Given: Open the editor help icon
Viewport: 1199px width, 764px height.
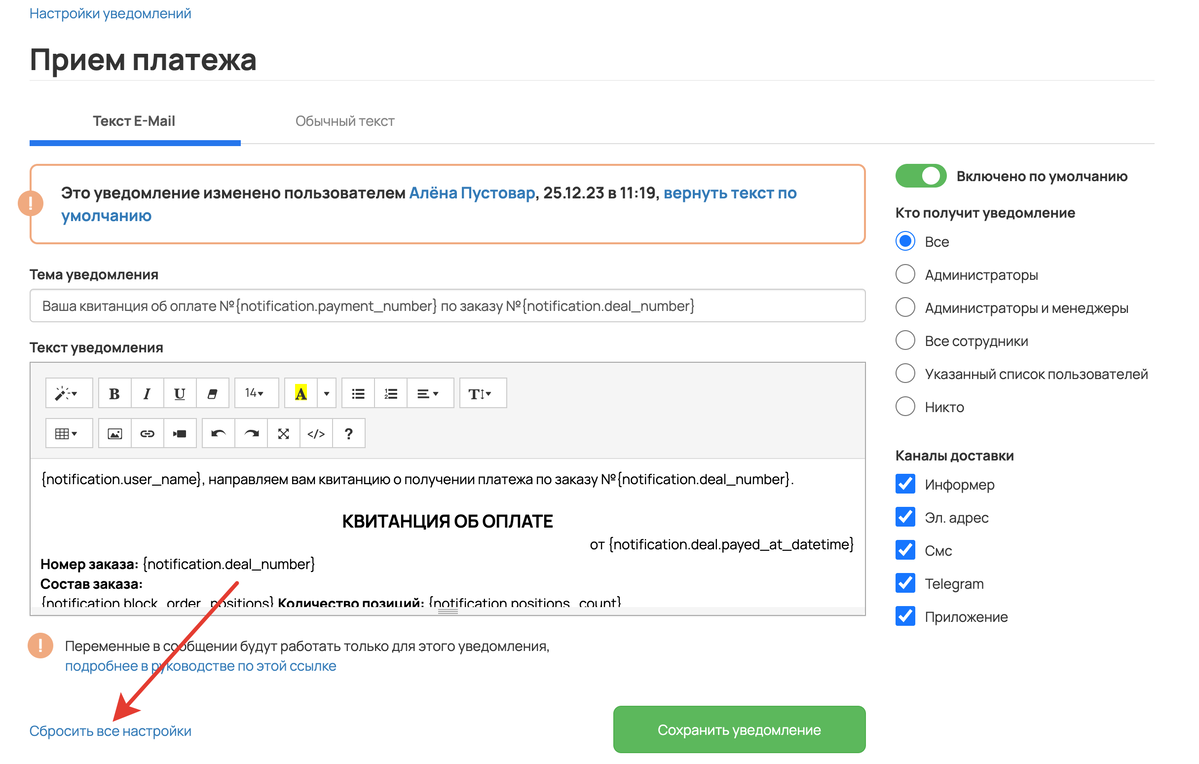Looking at the screenshot, I should point(349,433).
